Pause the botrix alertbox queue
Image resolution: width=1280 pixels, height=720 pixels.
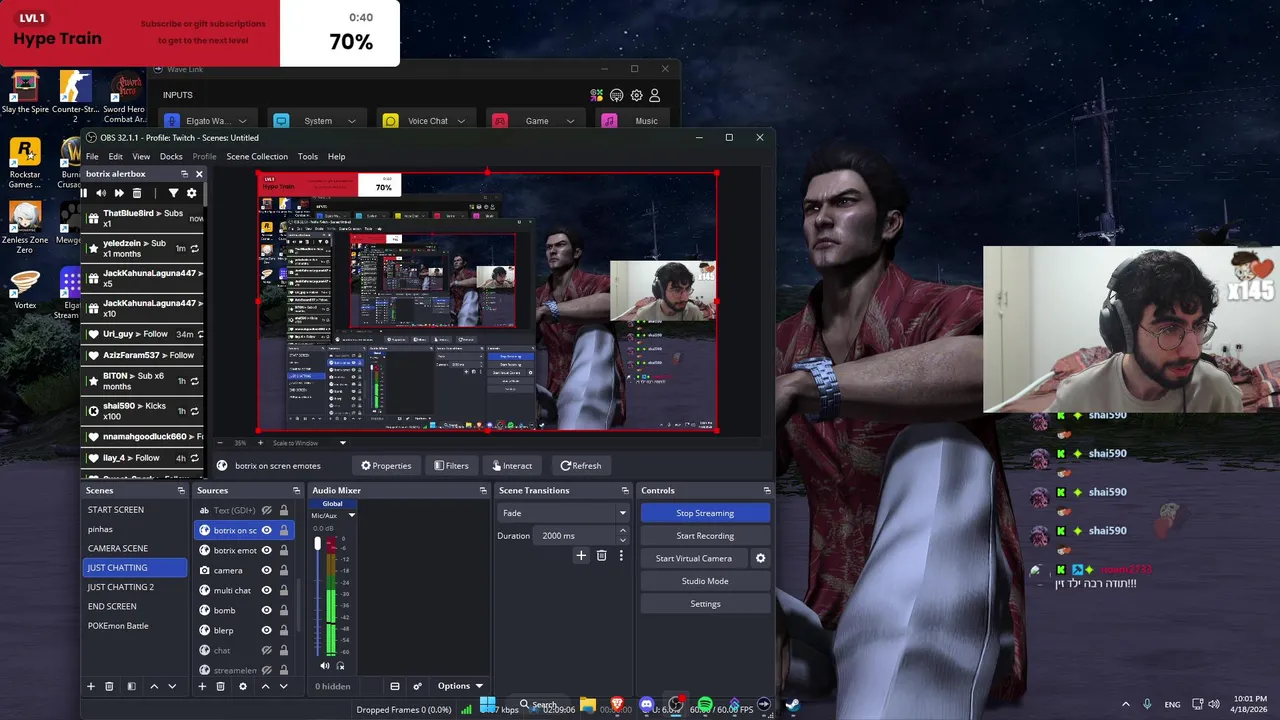tap(85, 193)
